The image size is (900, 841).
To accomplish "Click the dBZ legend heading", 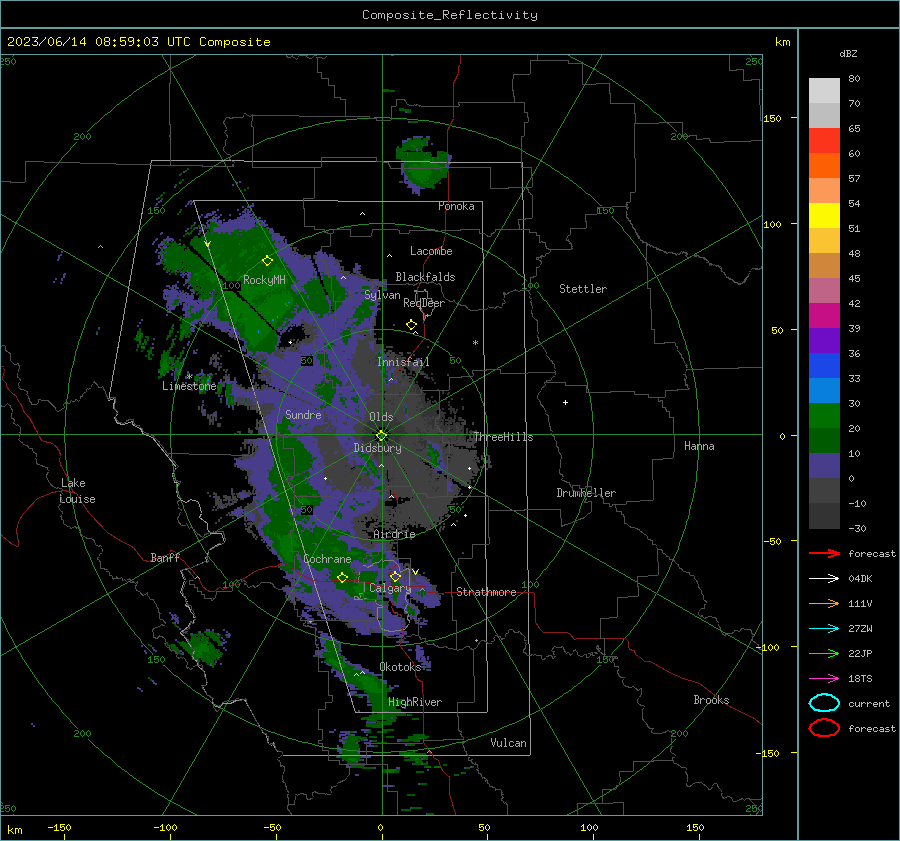I will tap(848, 53).
